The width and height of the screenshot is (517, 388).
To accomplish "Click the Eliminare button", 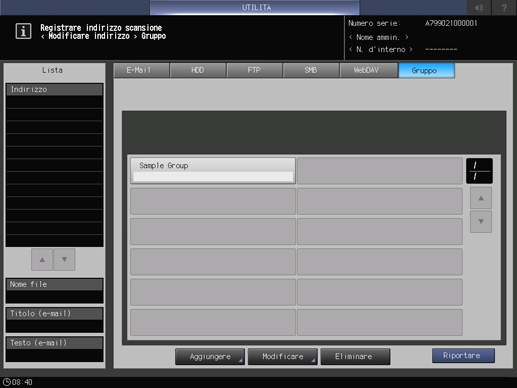I will pos(355,357).
